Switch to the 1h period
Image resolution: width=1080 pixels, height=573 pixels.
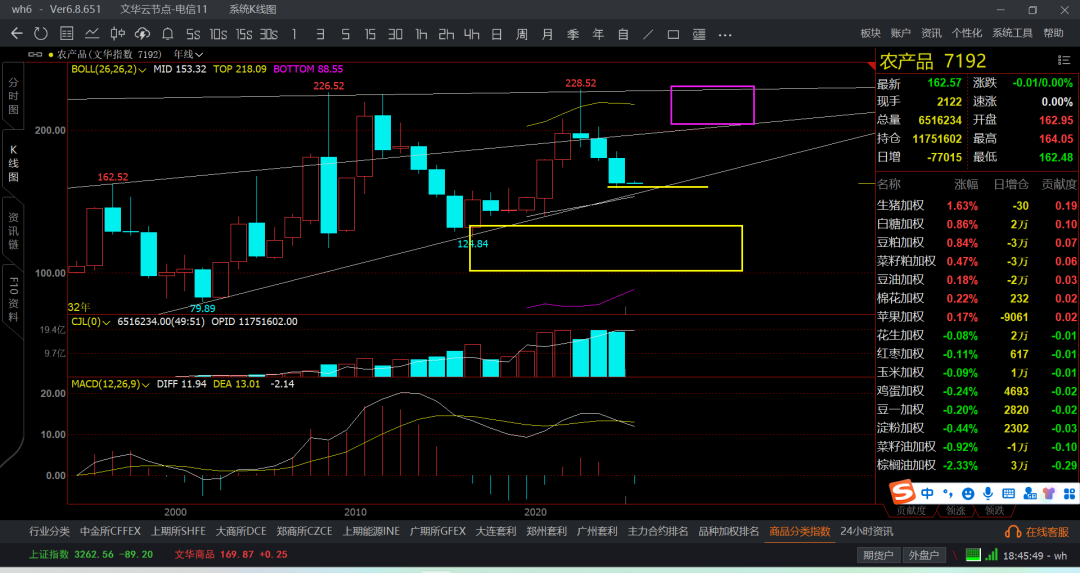click(x=421, y=34)
